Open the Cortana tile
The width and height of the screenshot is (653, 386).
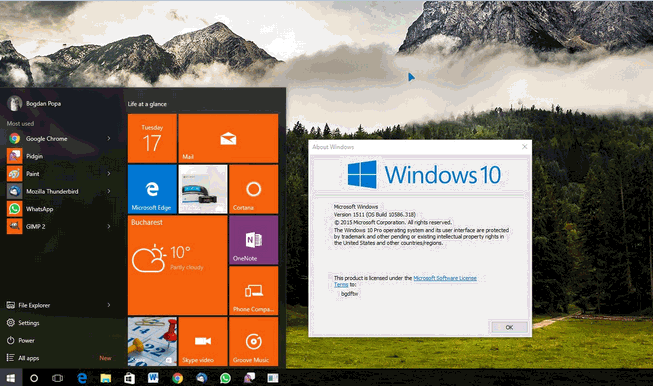click(254, 189)
